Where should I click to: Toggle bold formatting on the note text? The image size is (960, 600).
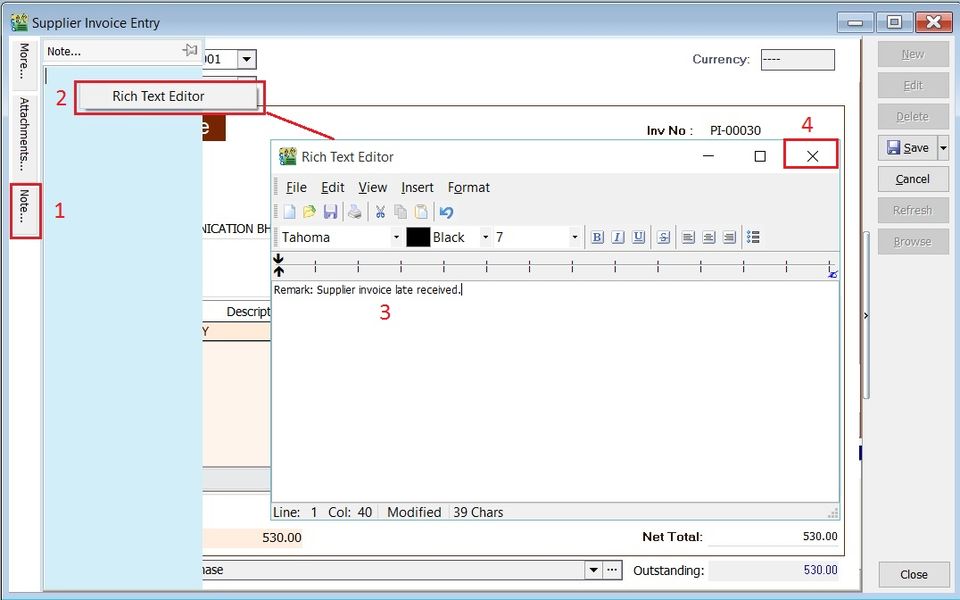(597, 237)
